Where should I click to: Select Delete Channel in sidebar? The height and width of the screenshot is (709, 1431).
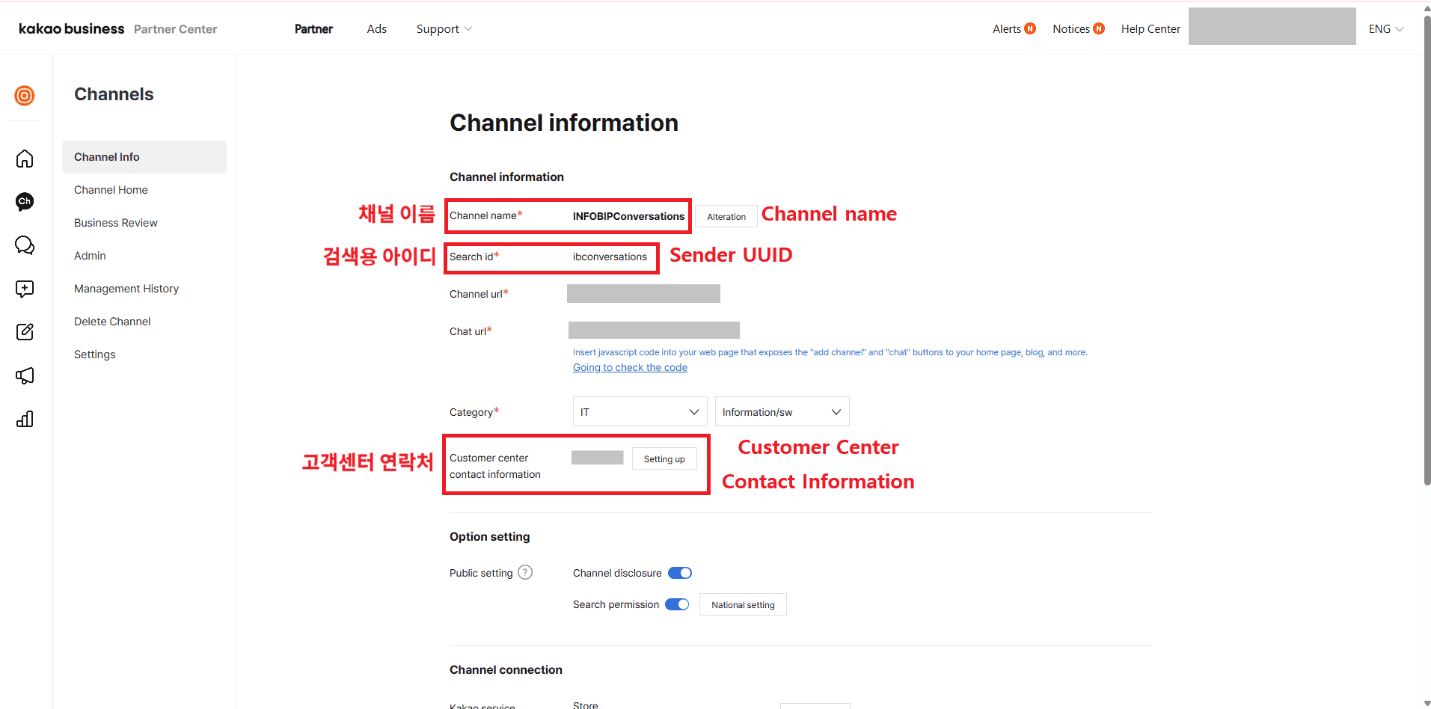click(x=112, y=322)
